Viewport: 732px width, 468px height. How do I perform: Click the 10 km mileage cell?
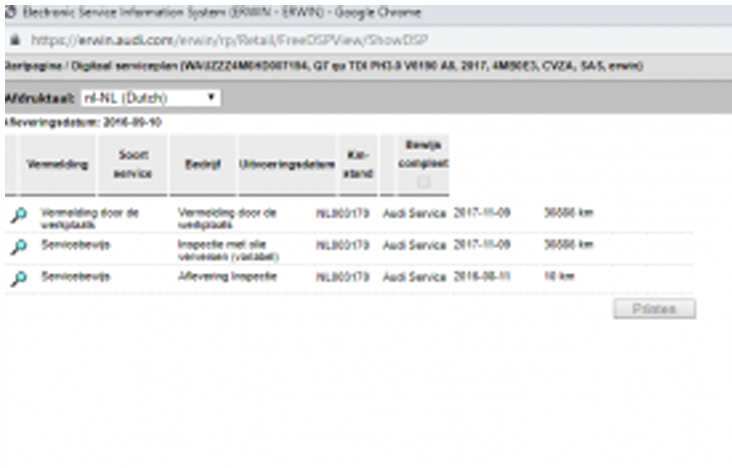tap(557, 277)
